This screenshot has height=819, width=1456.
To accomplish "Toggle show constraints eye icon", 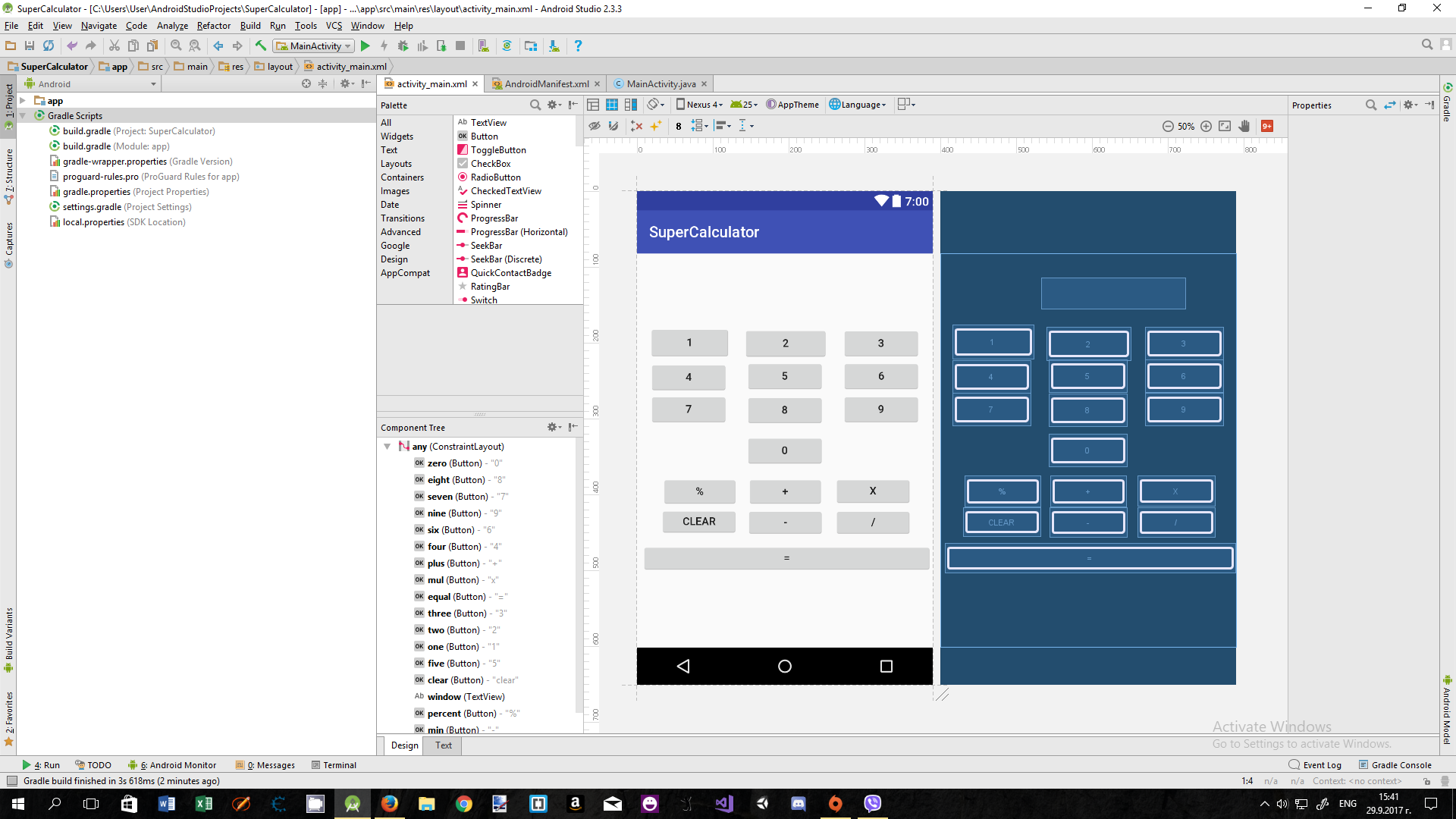I will (595, 126).
